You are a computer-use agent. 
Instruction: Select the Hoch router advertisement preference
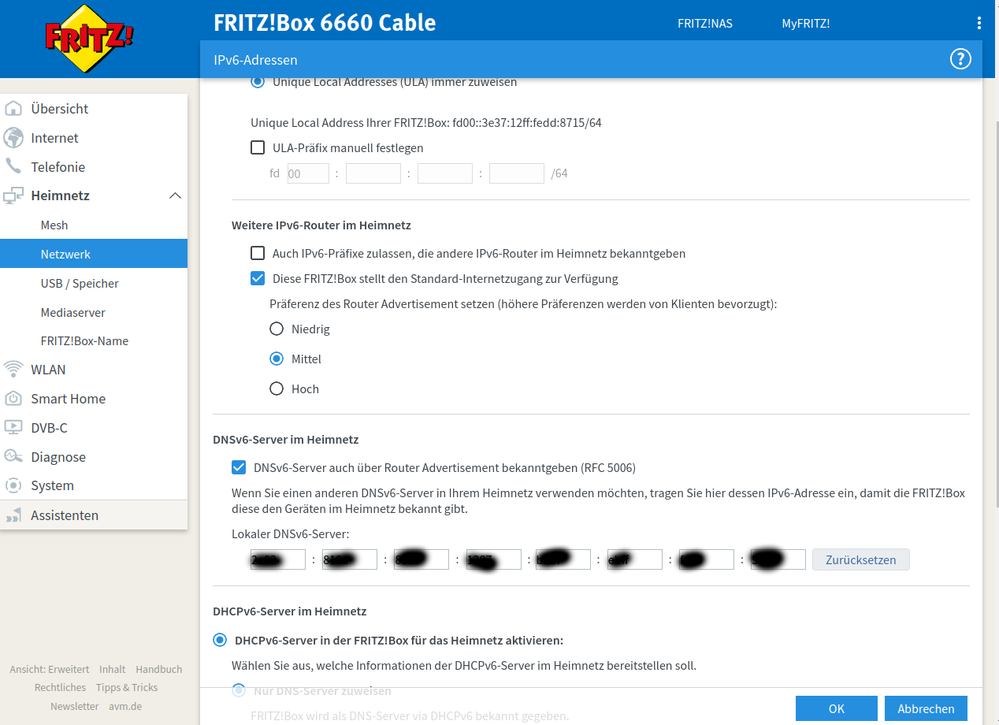coord(276,388)
